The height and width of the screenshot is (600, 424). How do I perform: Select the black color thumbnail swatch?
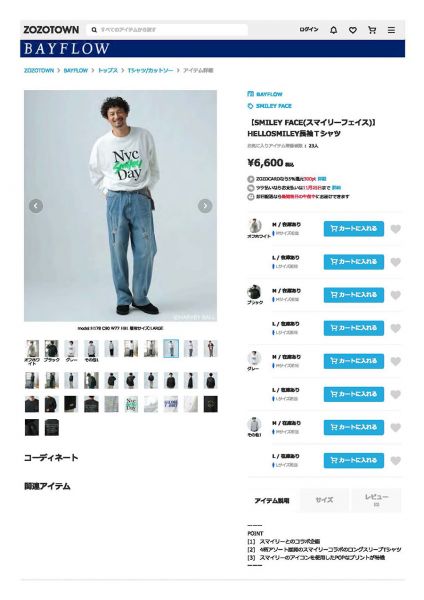tap(52, 351)
